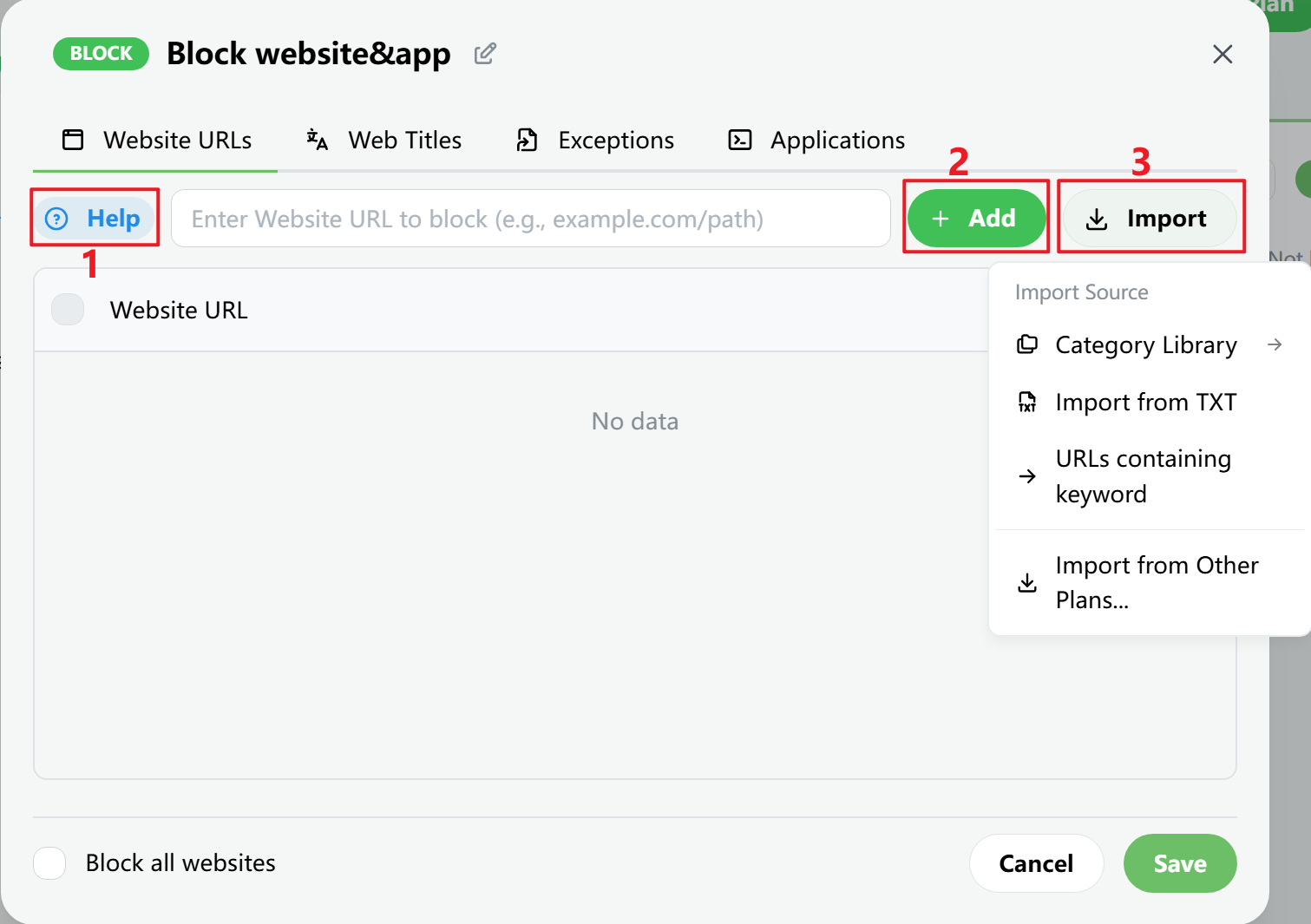Click the arrow icon beside URLs containing keyword

coord(1027,476)
